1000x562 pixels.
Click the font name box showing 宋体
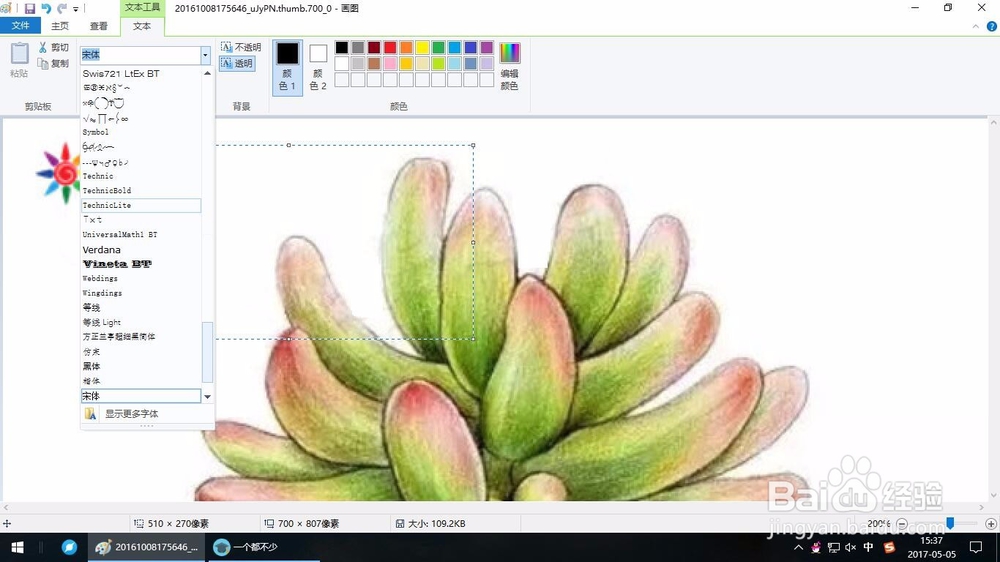[x=140, y=55]
